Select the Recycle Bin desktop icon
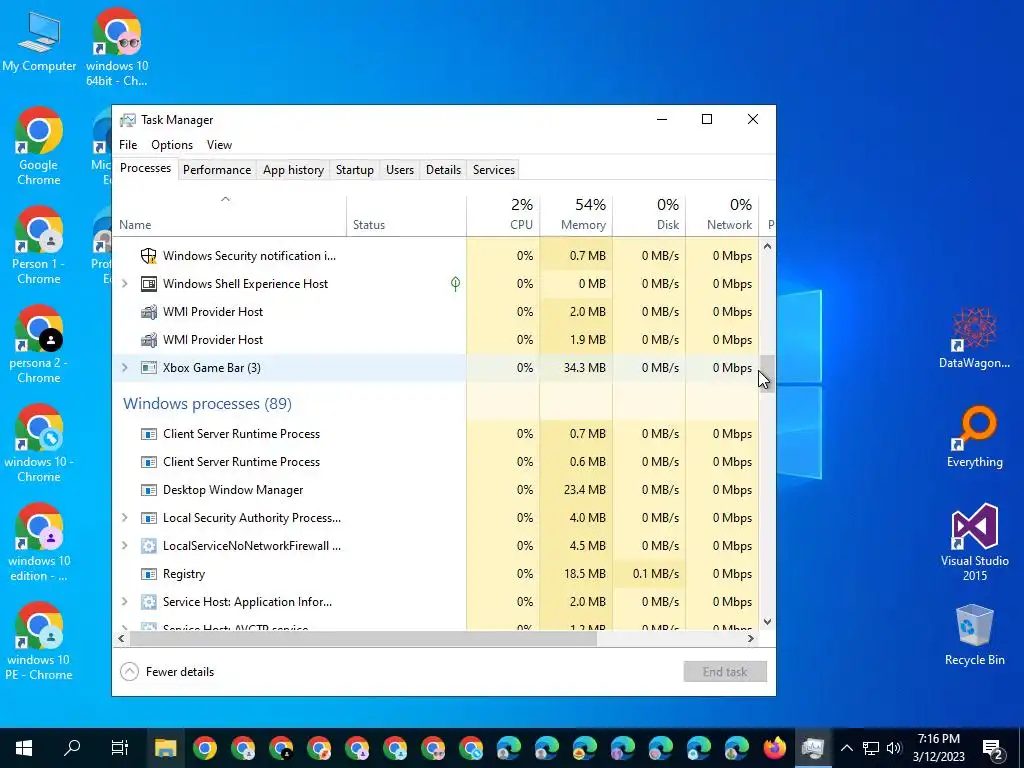This screenshot has width=1024, height=768. [x=974, y=635]
